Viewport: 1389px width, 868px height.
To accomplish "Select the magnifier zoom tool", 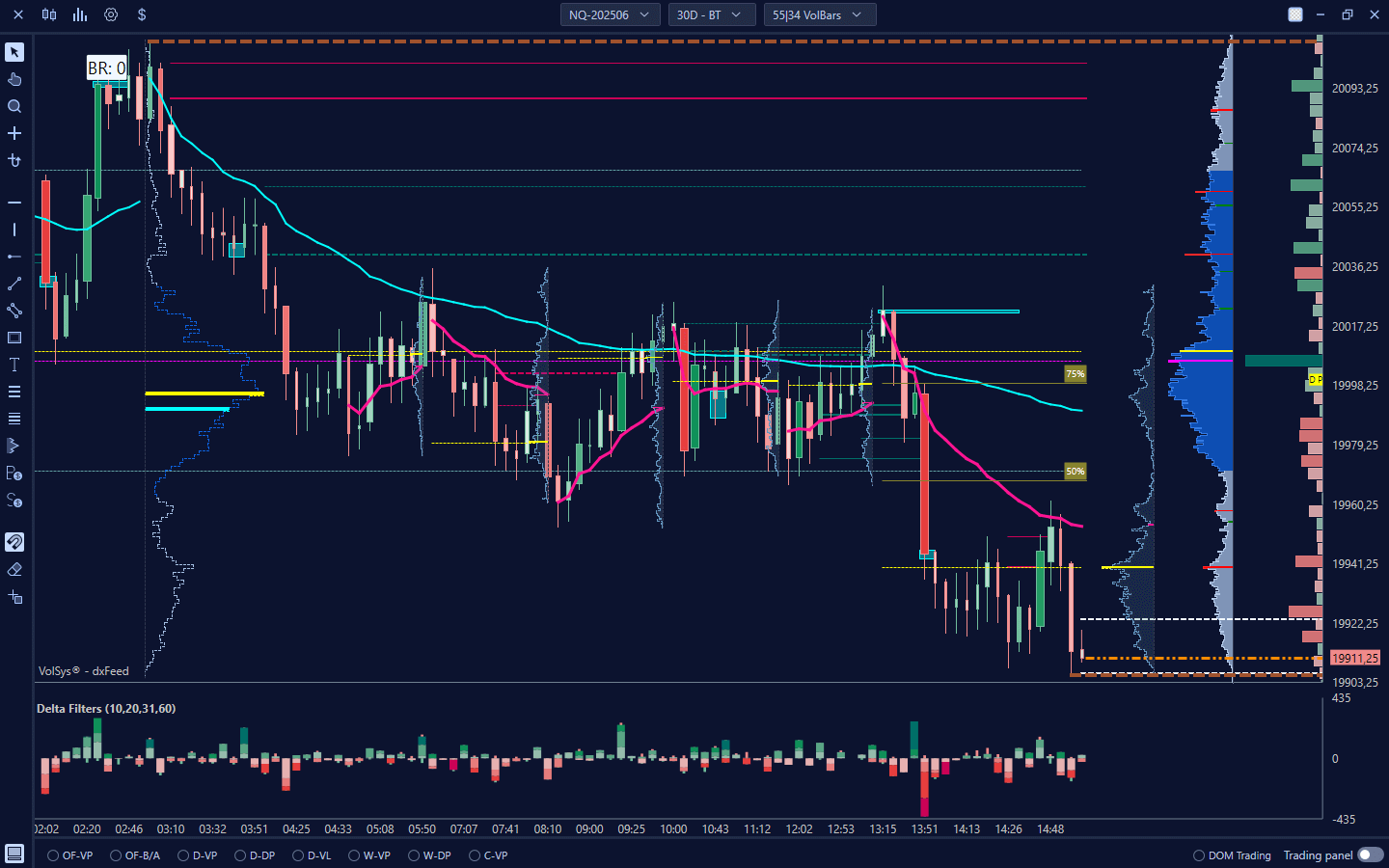I will click(x=14, y=106).
